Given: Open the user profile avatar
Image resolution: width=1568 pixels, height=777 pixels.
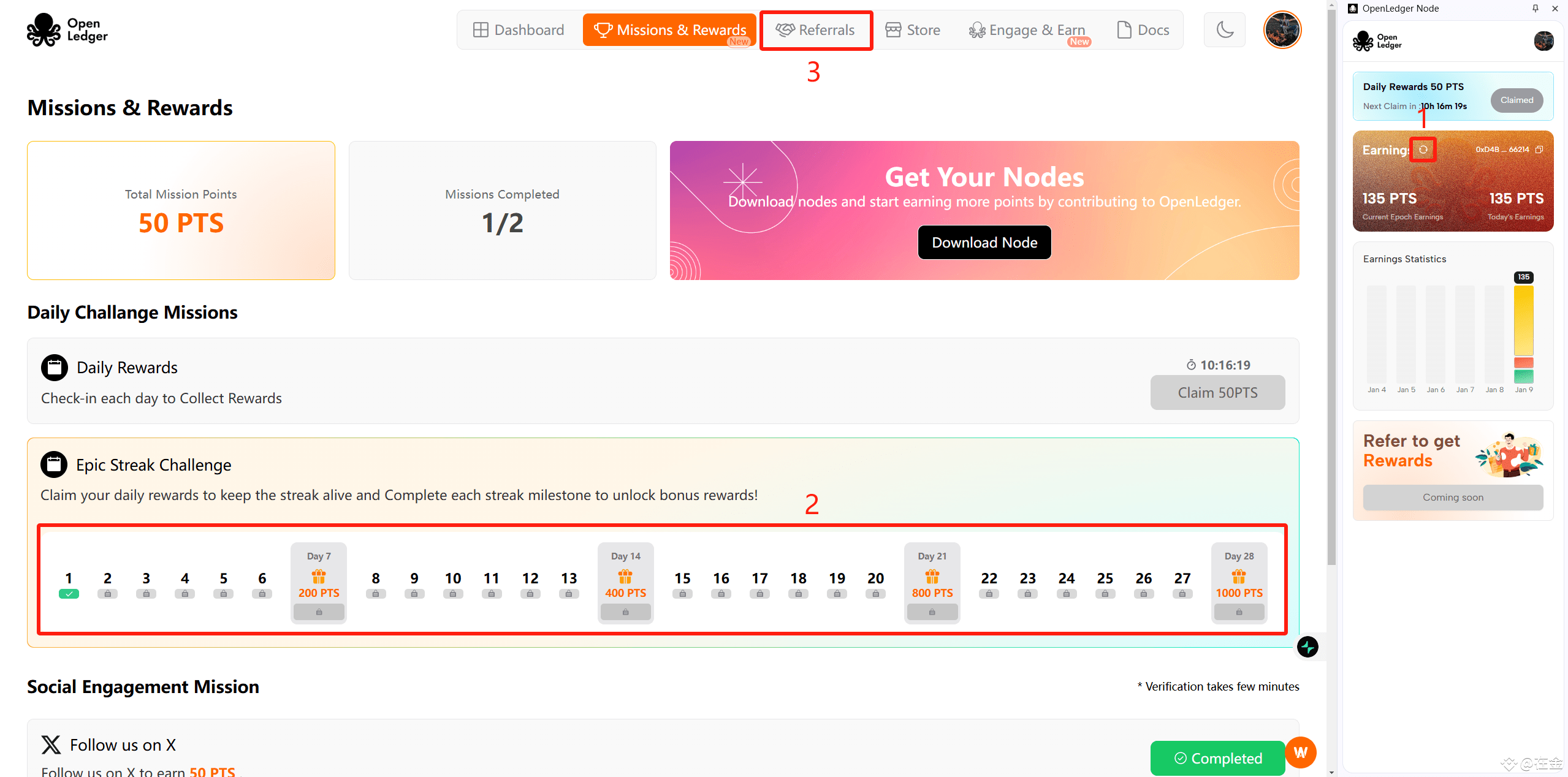Looking at the screenshot, I should click(x=1282, y=29).
